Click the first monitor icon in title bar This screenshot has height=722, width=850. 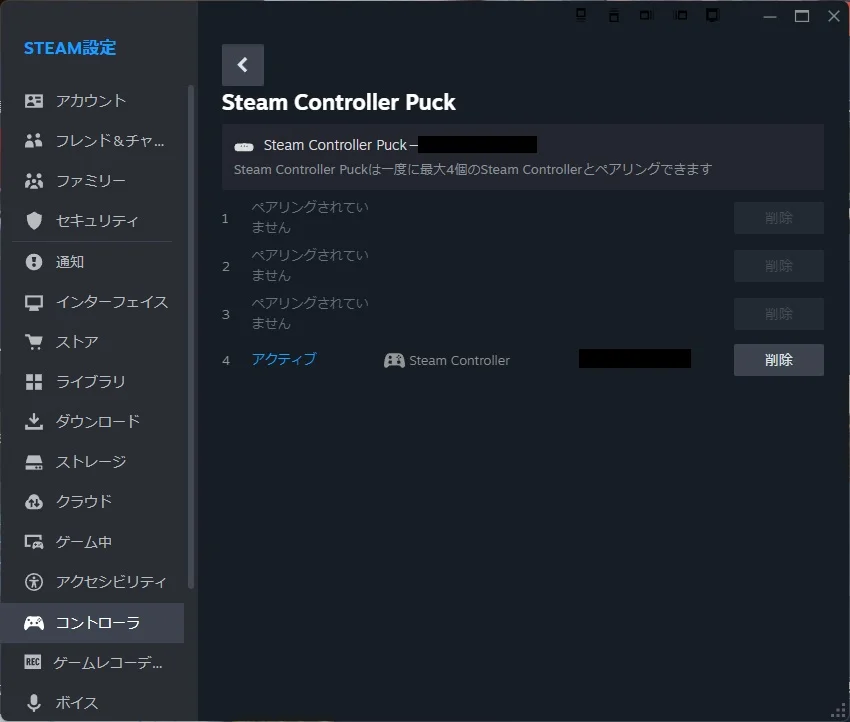click(x=581, y=15)
